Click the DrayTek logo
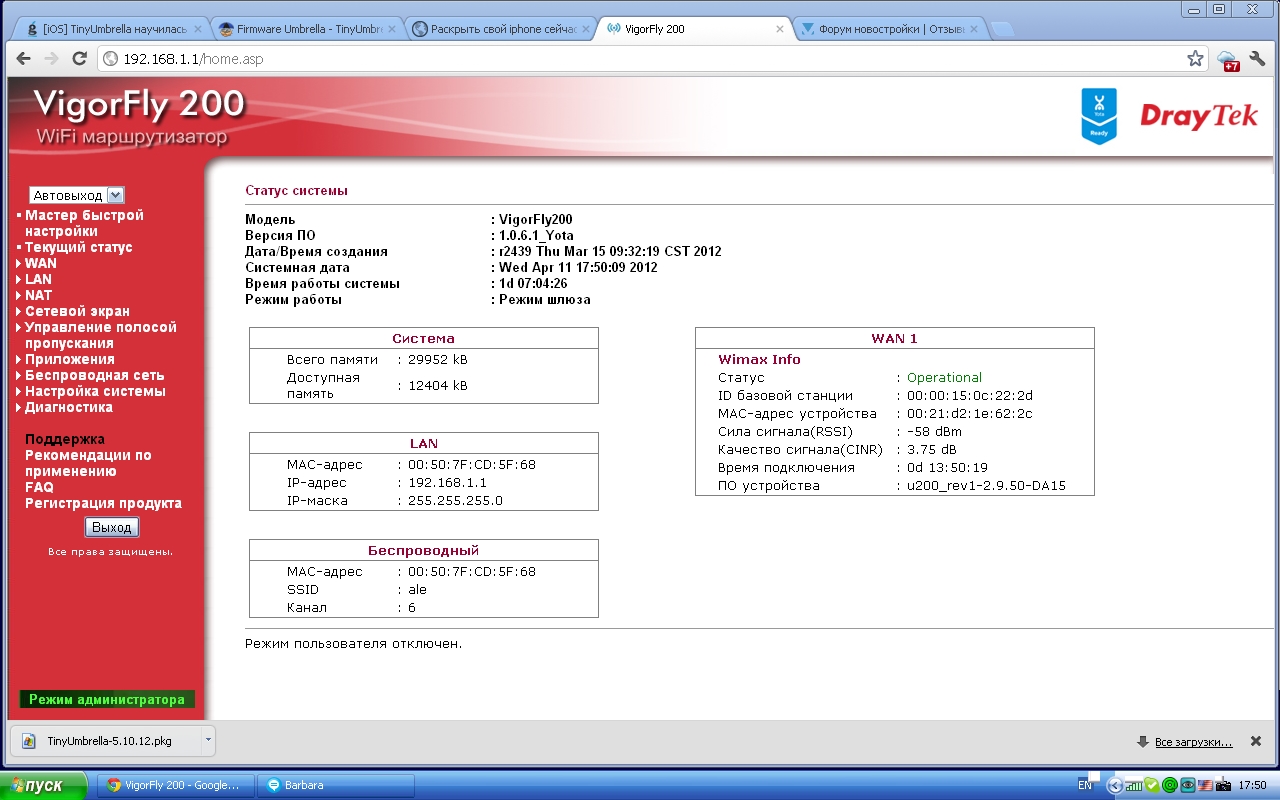1280x800 pixels. coord(1199,116)
